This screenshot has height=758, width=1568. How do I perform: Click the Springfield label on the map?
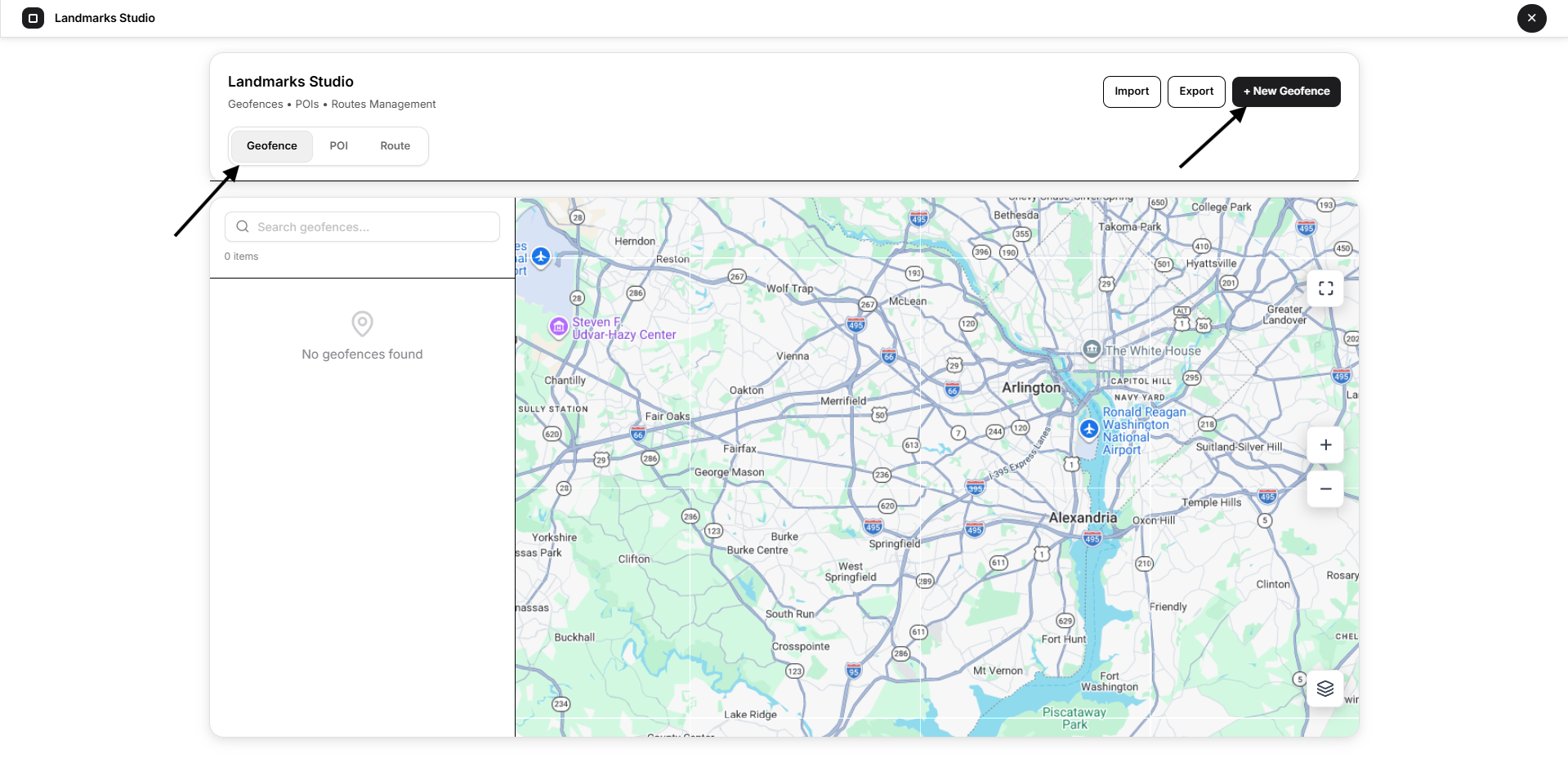coord(894,544)
